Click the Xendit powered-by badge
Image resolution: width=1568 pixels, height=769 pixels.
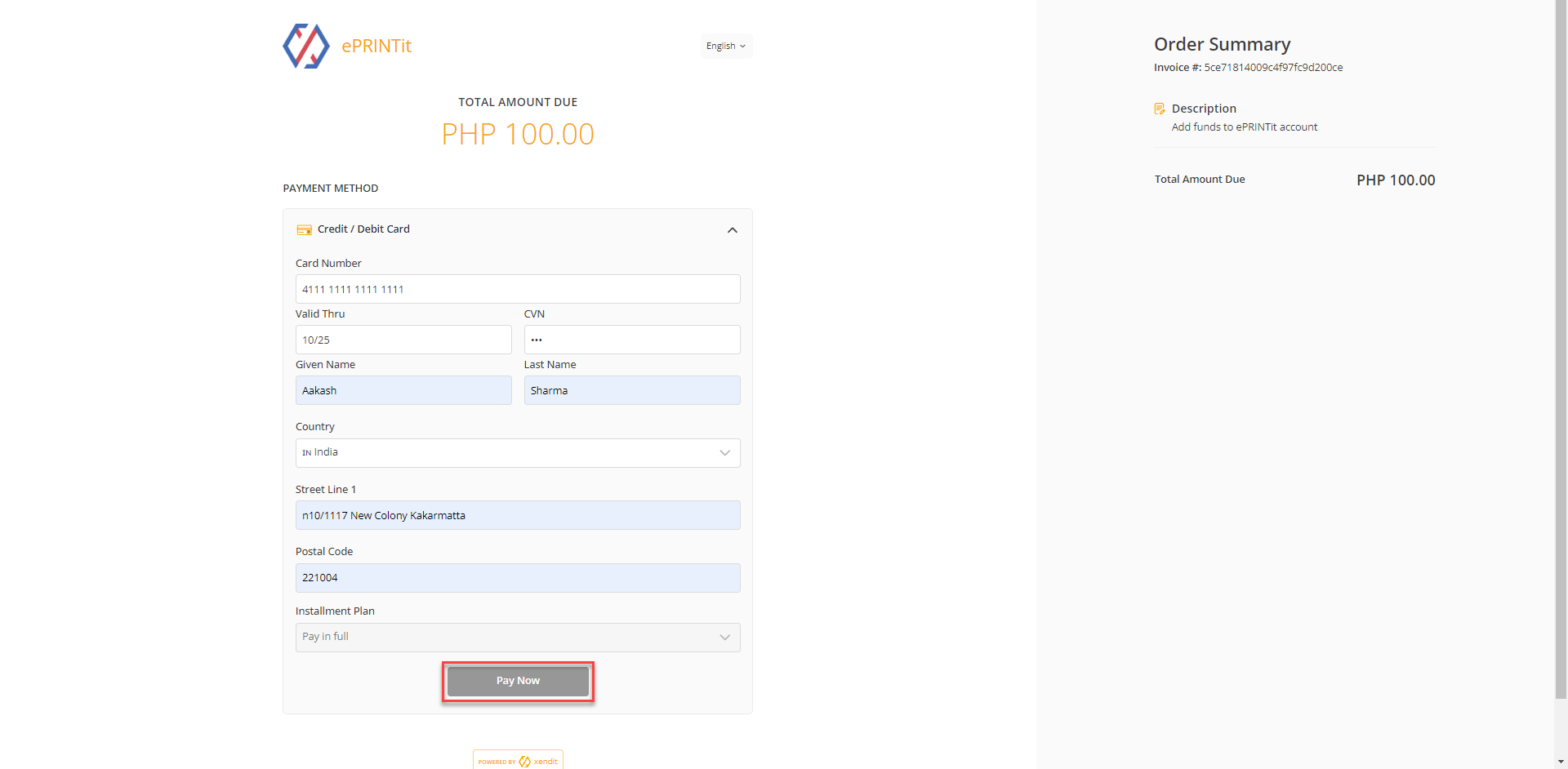tap(518, 761)
